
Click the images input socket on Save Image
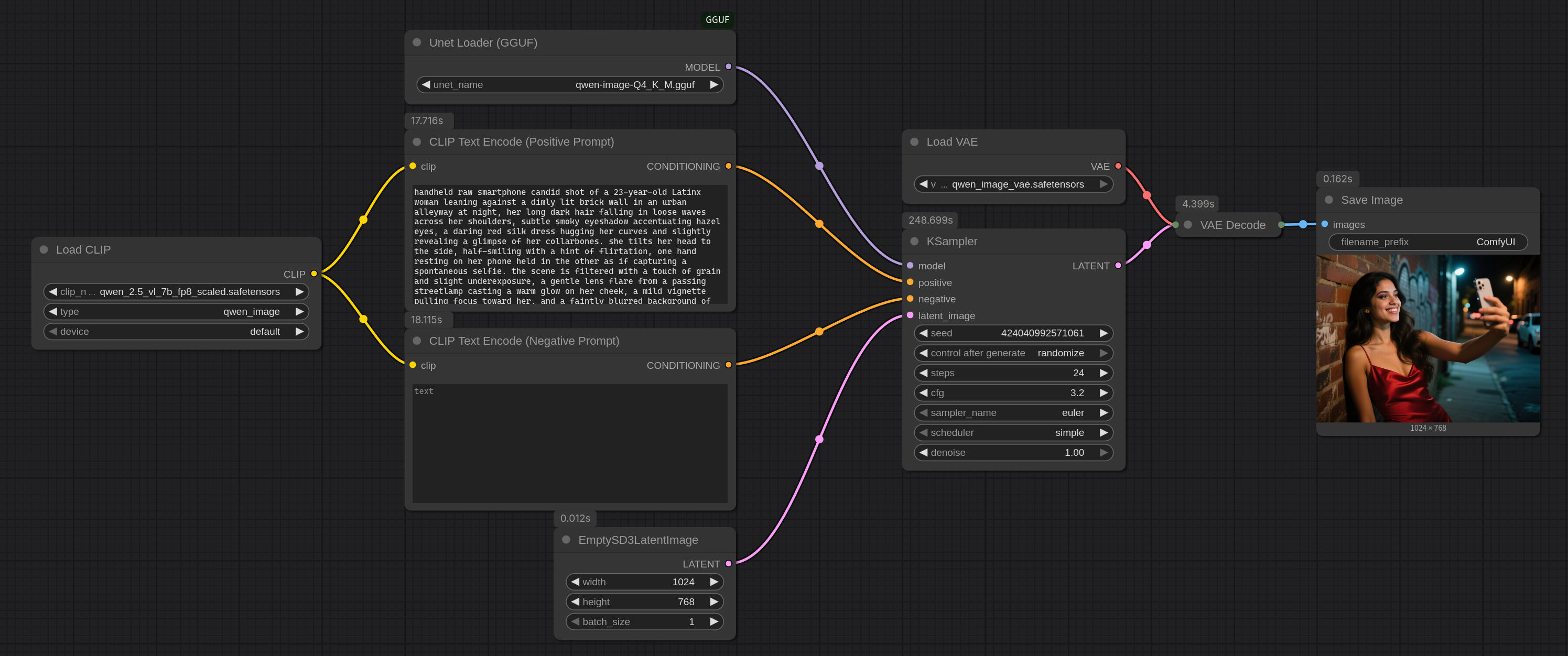pyautogui.click(x=1325, y=225)
